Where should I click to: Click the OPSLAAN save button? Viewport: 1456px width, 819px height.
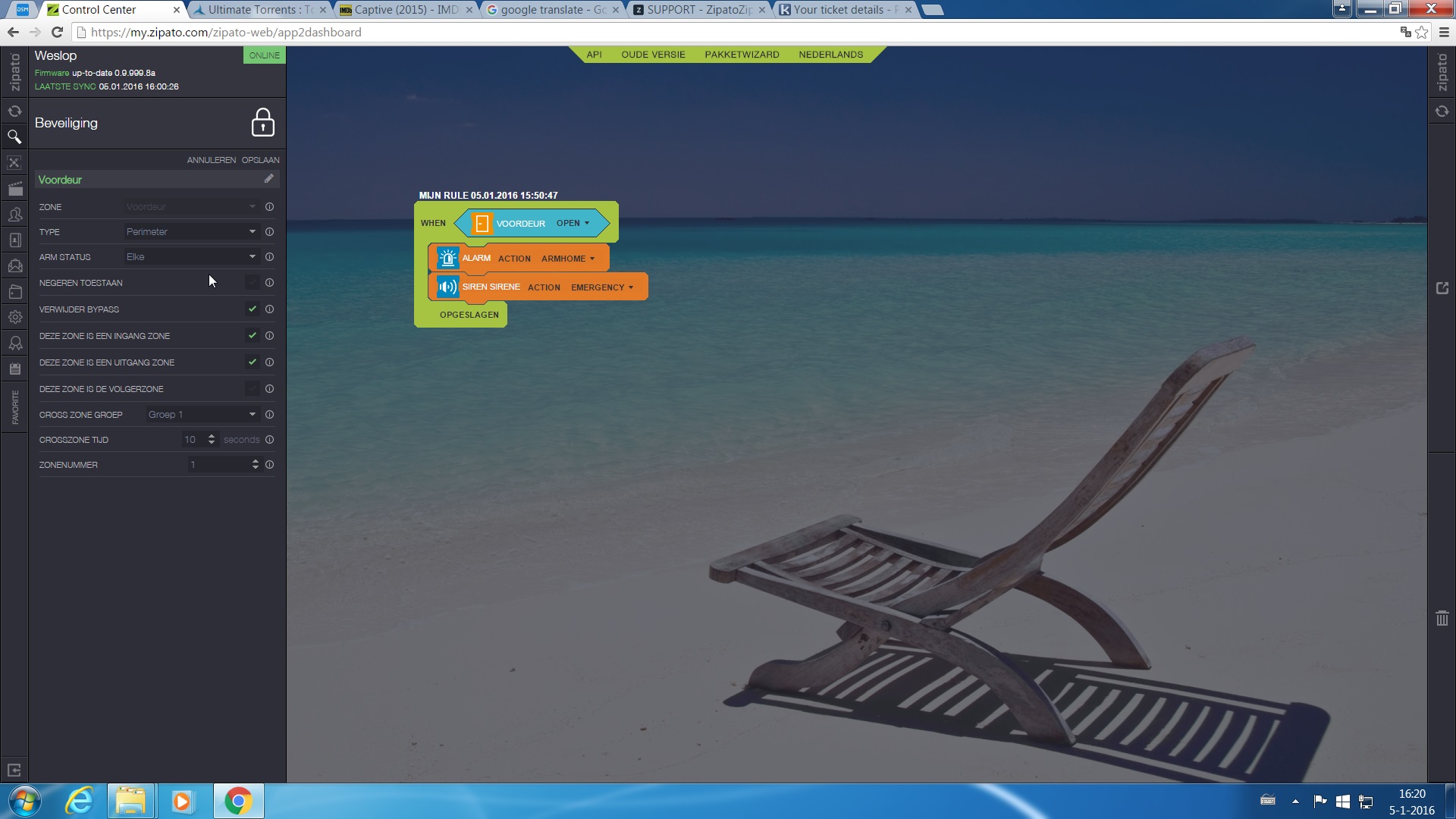[260, 160]
